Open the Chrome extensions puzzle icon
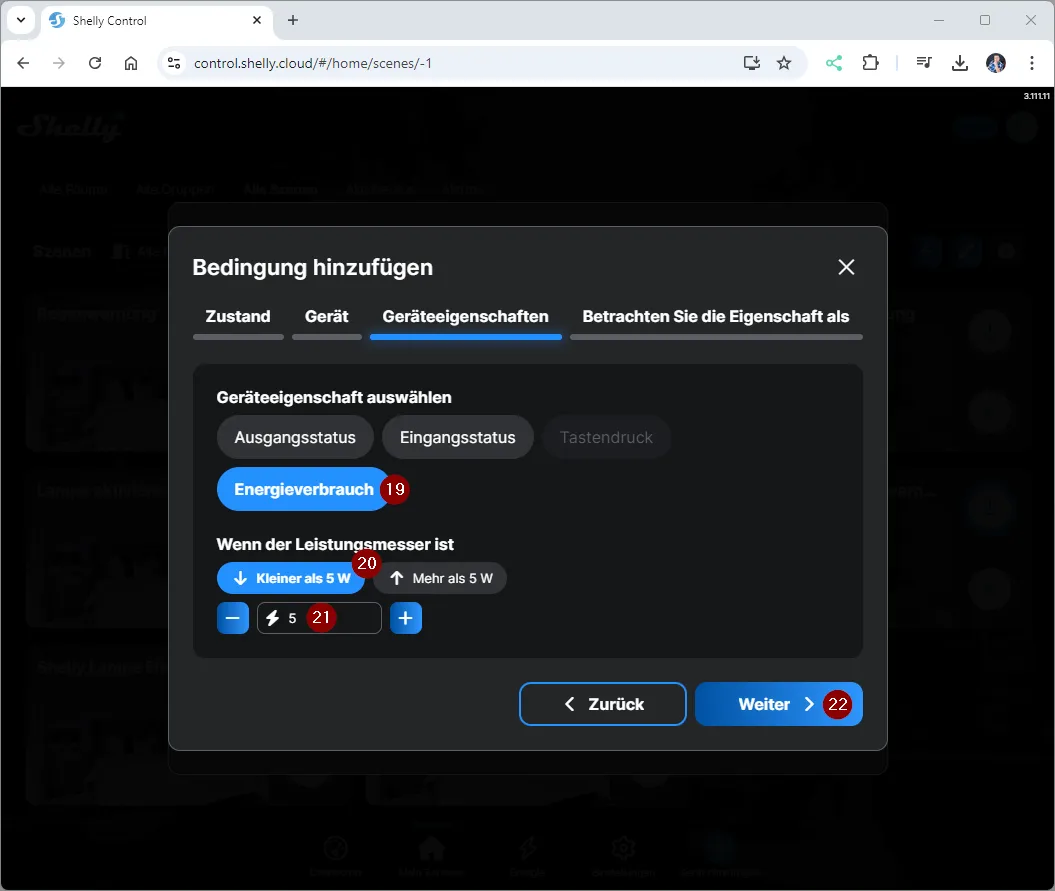Image resolution: width=1055 pixels, height=891 pixels. 870,63
